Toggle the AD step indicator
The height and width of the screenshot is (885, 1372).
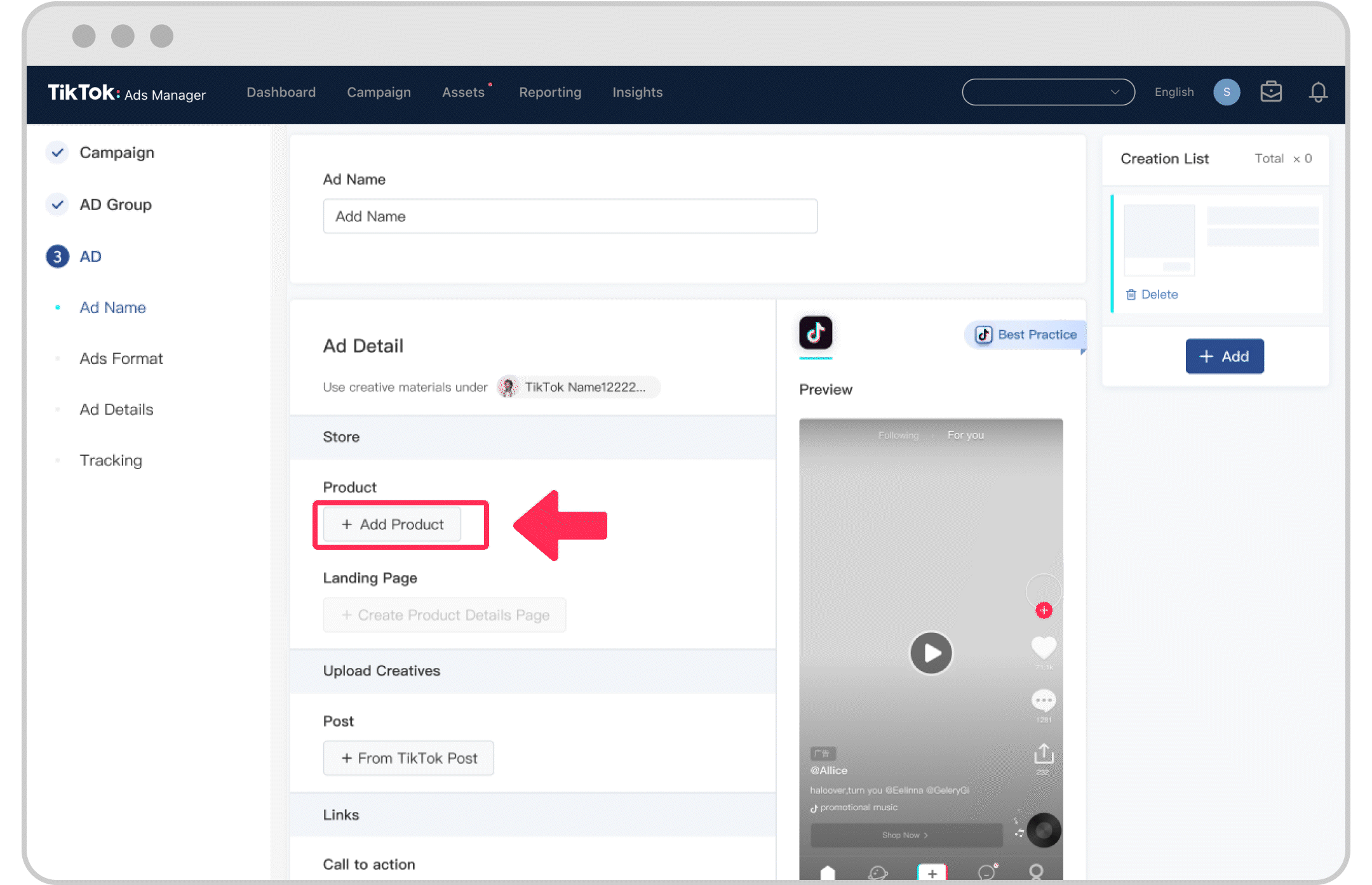tap(57, 256)
